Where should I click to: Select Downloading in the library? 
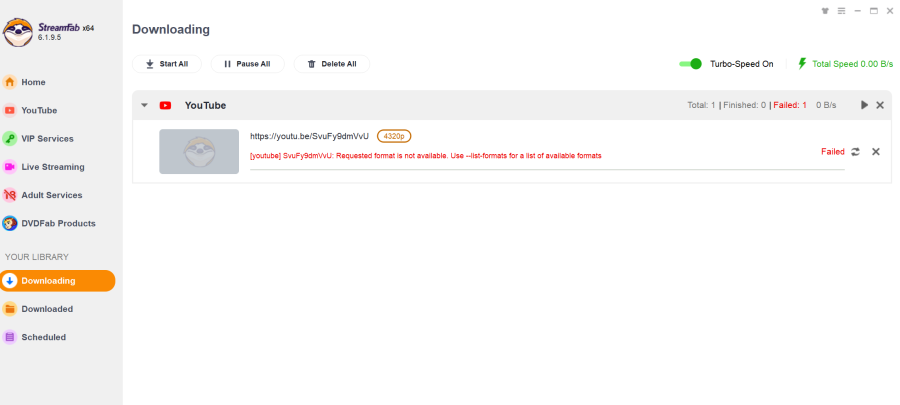[x=57, y=281]
